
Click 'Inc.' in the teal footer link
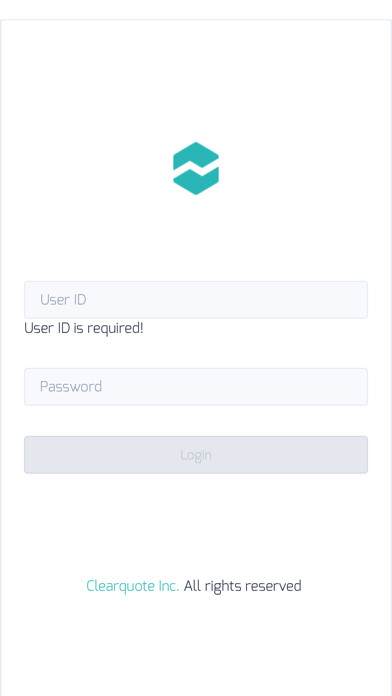point(169,586)
